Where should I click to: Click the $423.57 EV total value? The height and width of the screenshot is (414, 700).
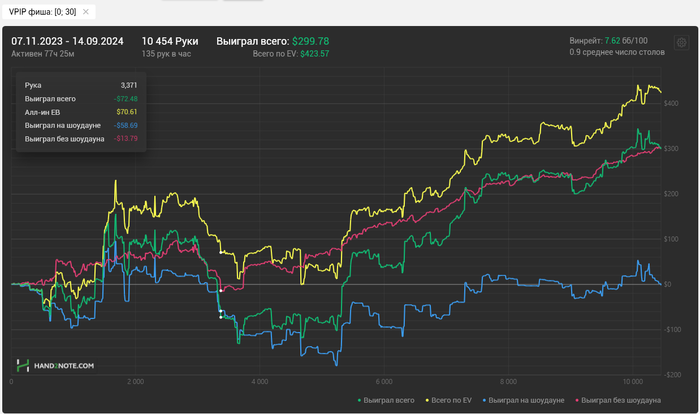click(x=315, y=54)
